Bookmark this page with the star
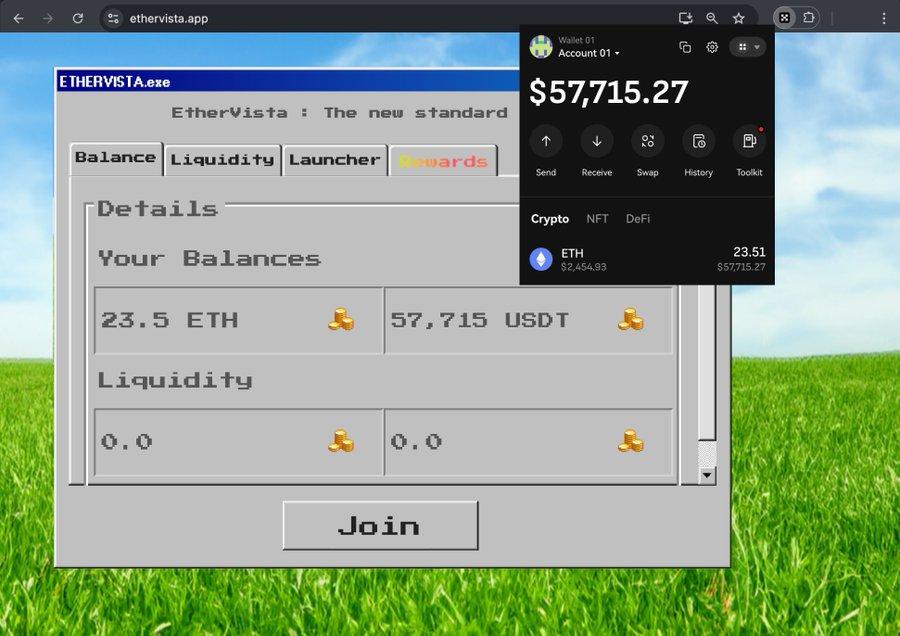Viewport: 900px width, 636px height. click(x=739, y=18)
